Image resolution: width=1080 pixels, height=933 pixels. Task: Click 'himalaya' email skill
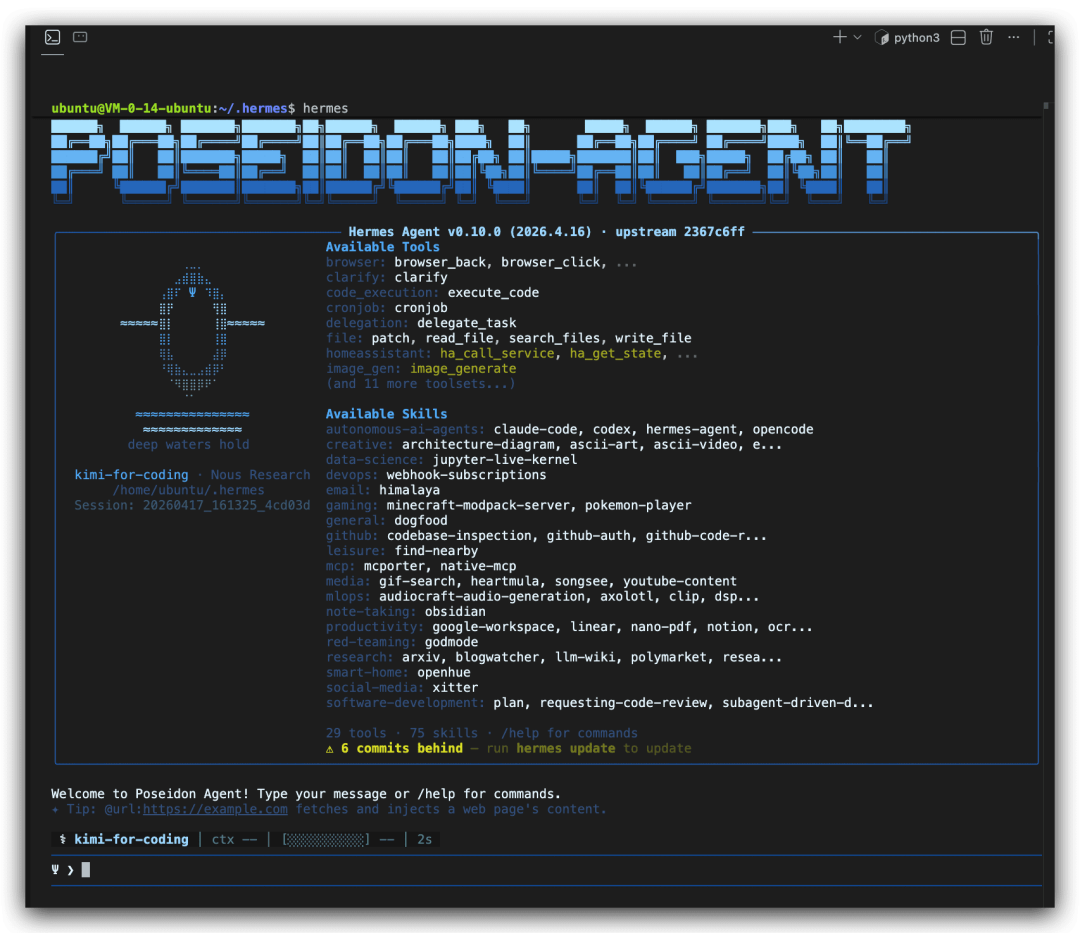[x=409, y=490]
